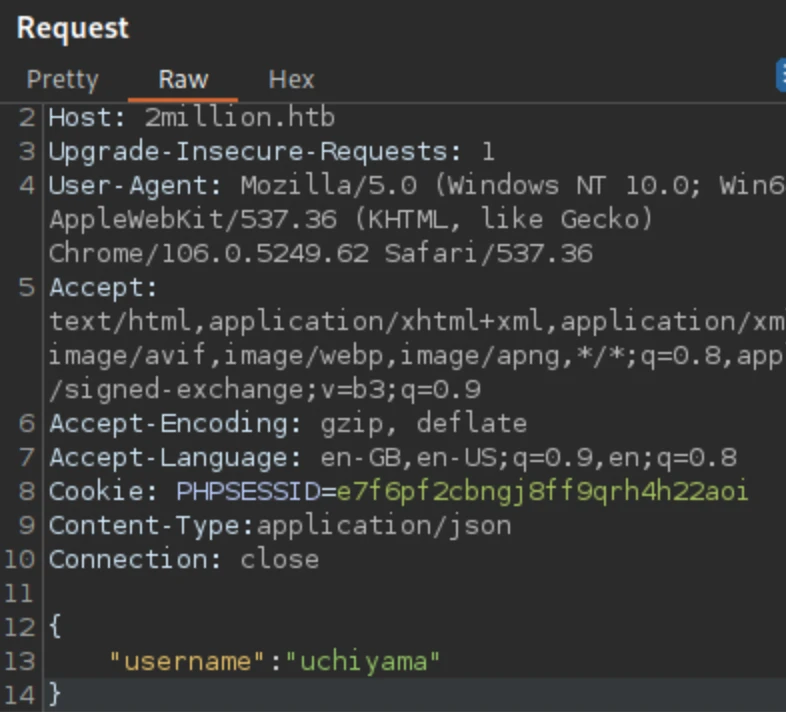Select the Raw tab
The height and width of the screenshot is (712, 786).
tap(183, 79)
